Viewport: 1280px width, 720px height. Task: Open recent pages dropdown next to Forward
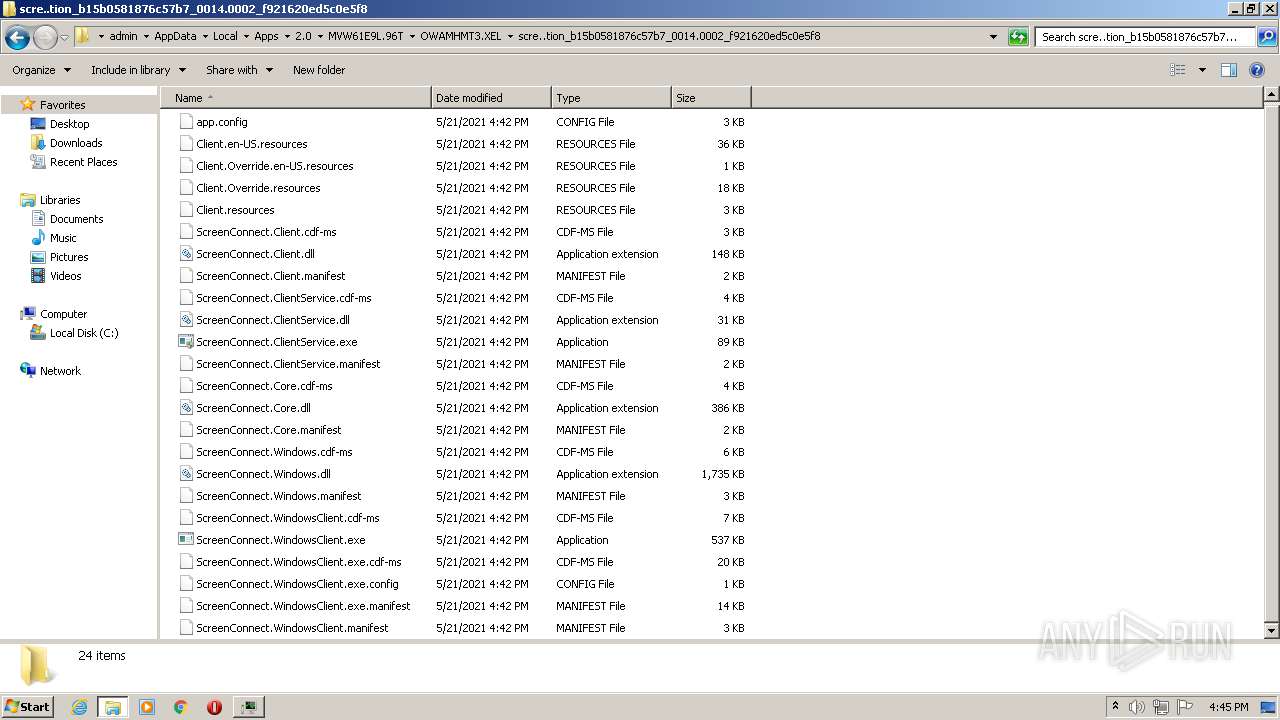coord(64,37)
